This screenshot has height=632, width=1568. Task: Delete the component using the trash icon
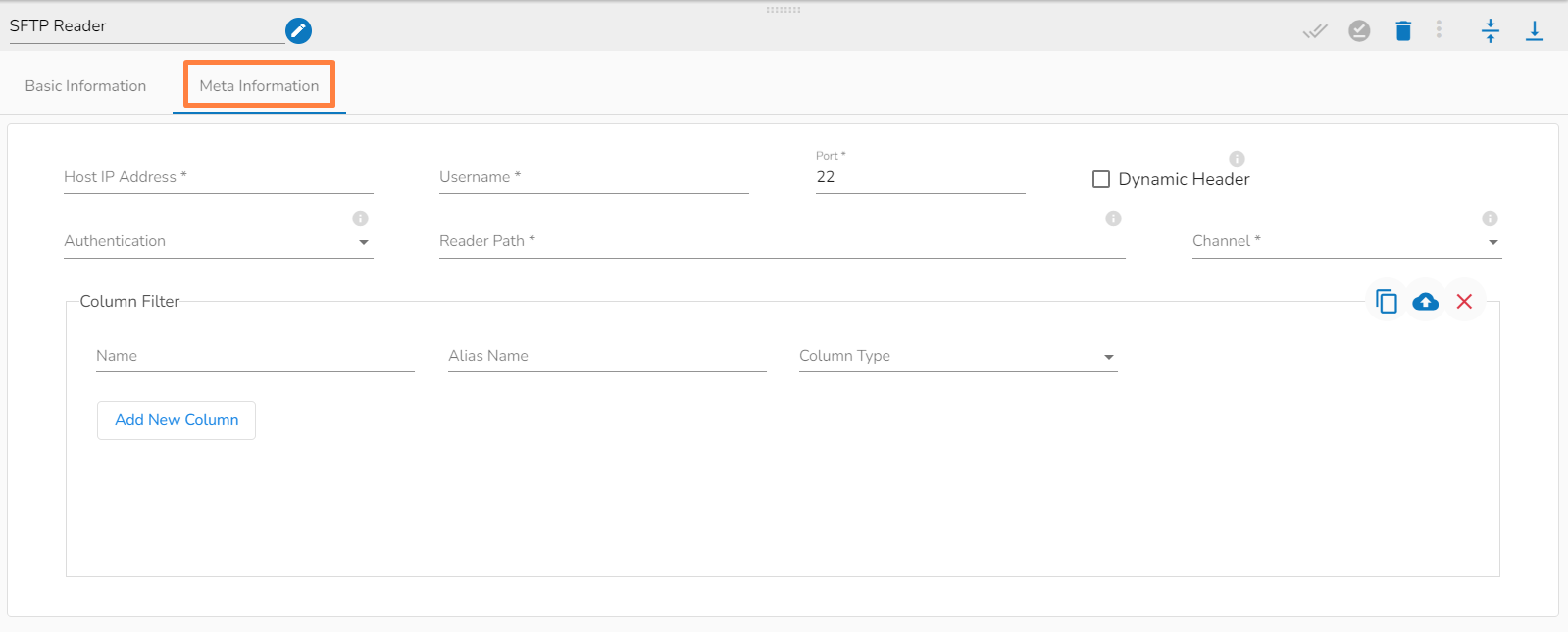pyautogui.click(x=1403, y=31)
